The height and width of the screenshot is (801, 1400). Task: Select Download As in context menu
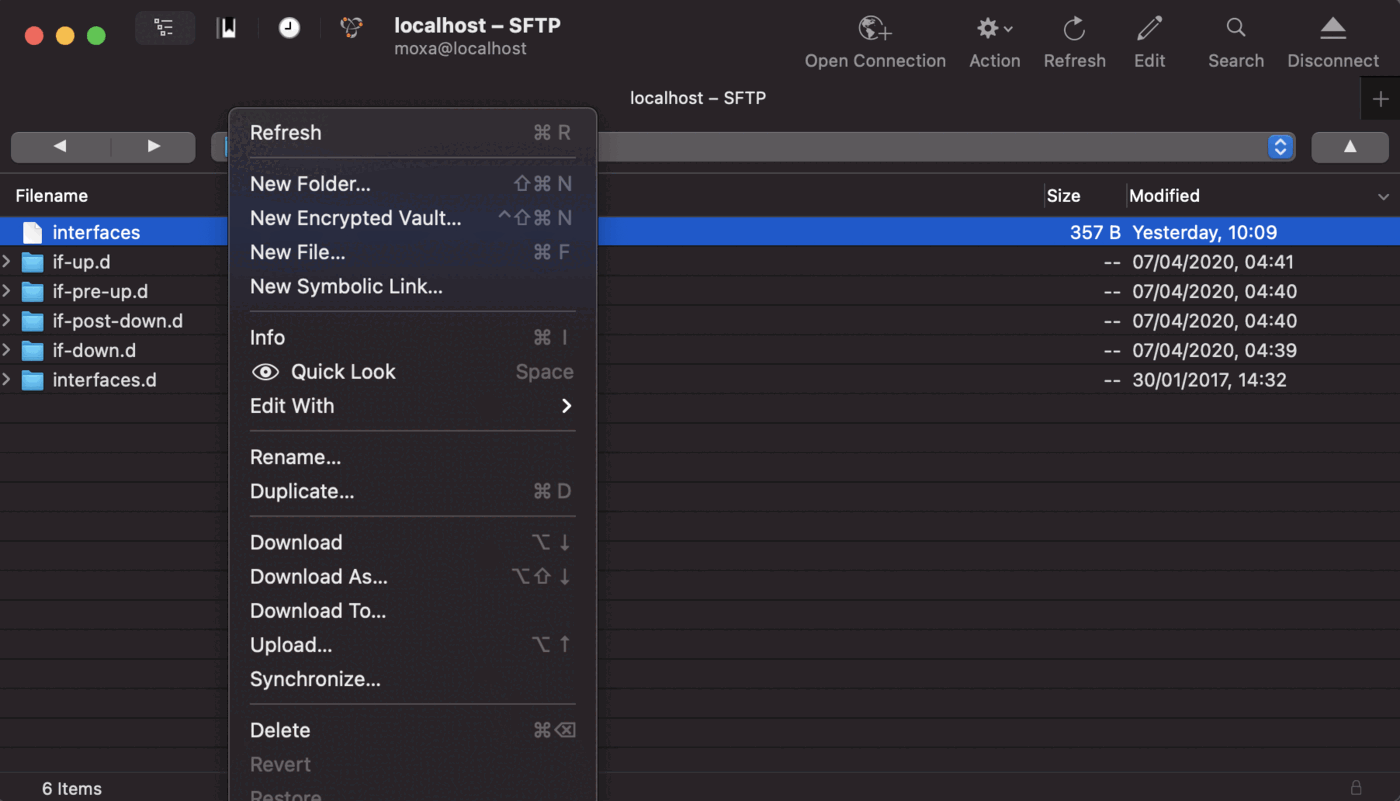(x=318, y=577)
